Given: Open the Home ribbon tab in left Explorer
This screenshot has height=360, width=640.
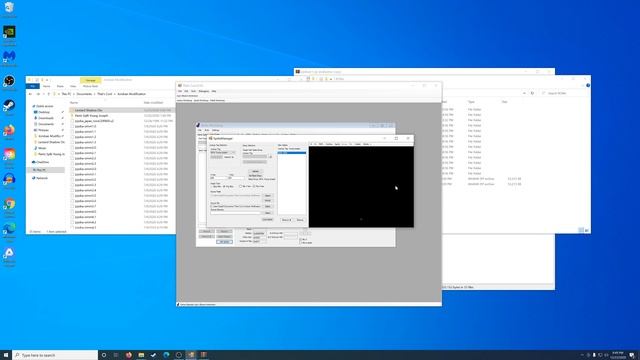Looking at the screenshot, I should [47, 86].
